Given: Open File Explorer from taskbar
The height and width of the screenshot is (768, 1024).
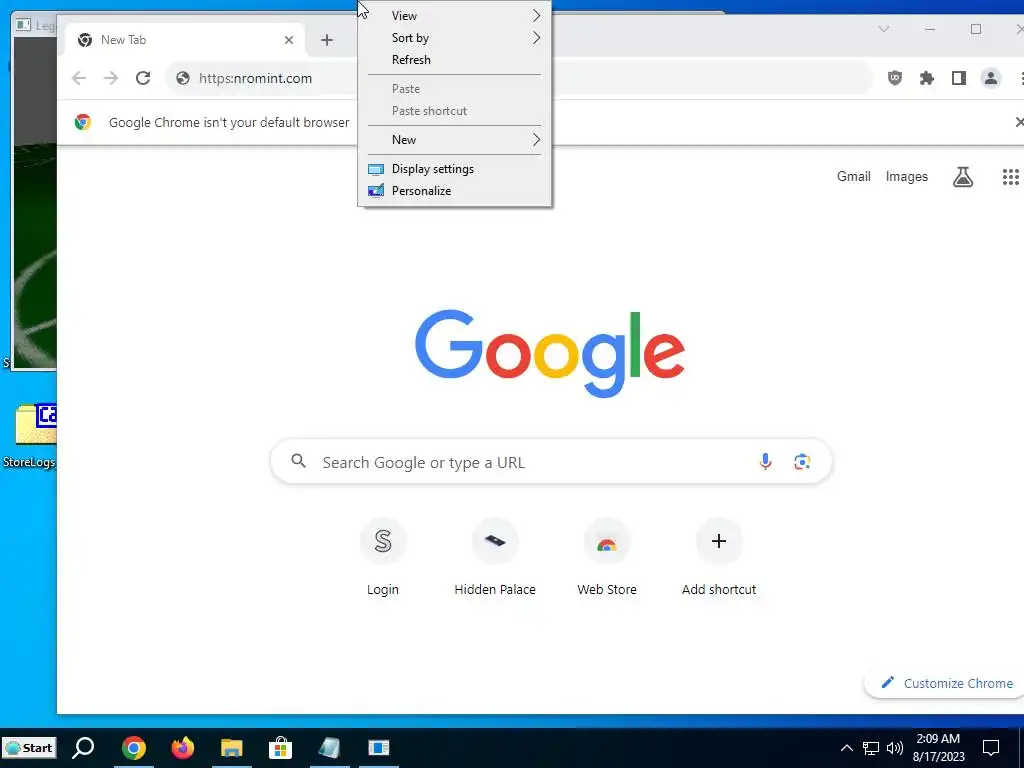Looking at the screenshot, I should coord(232,748).
